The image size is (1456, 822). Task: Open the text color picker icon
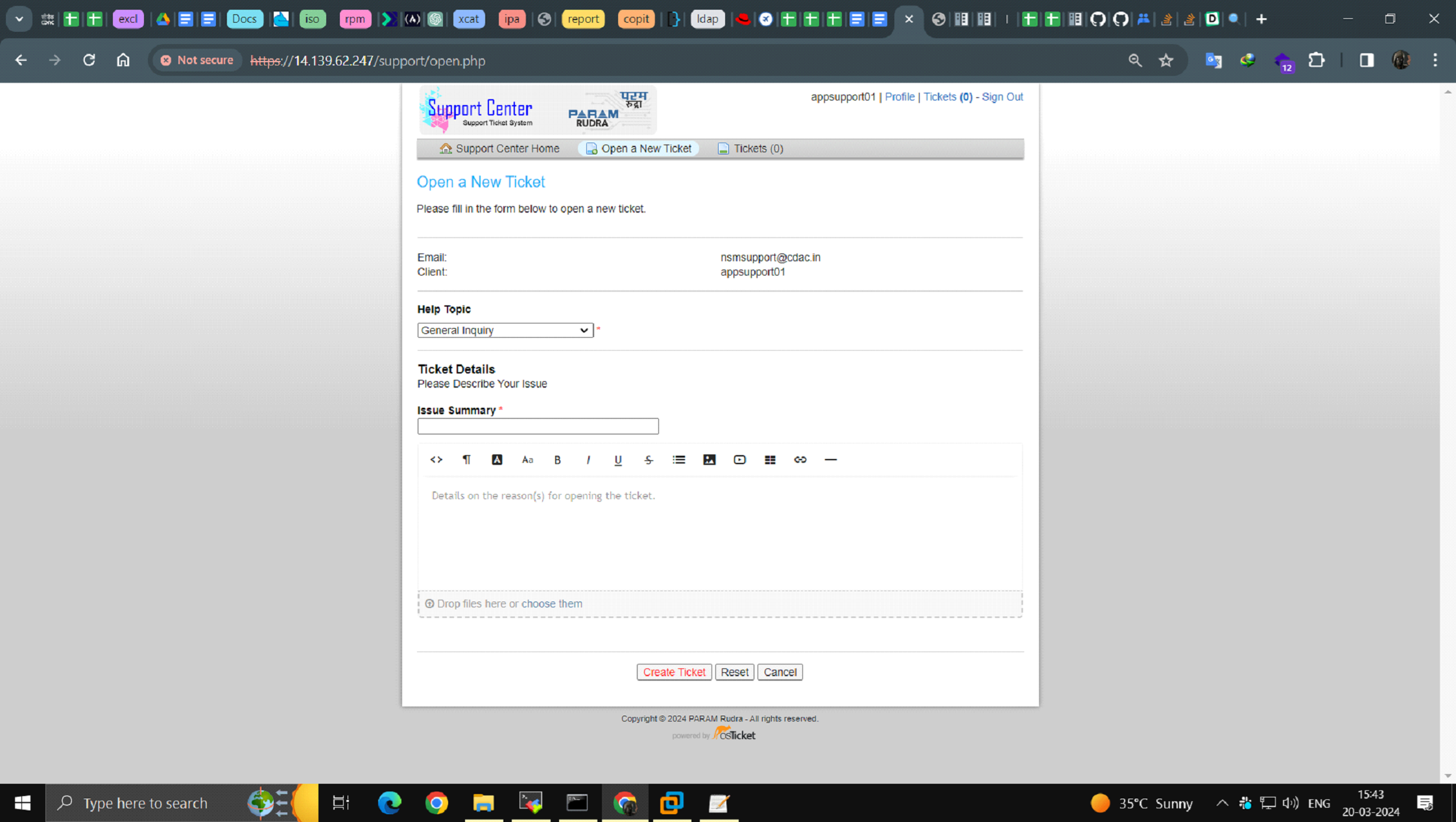497,460
